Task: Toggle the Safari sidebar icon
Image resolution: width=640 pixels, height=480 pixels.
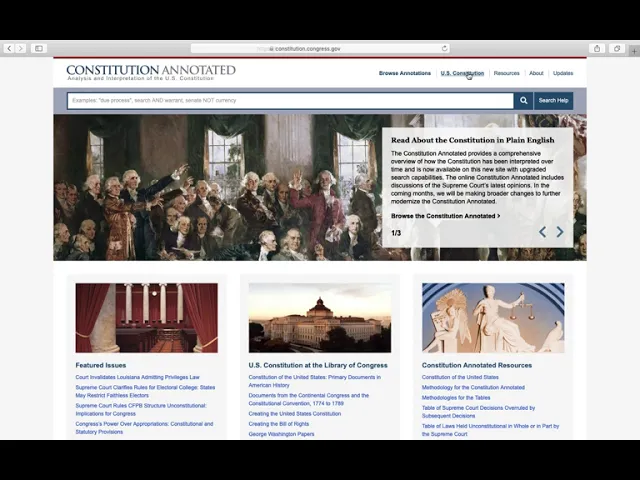Action: point(39,49)
